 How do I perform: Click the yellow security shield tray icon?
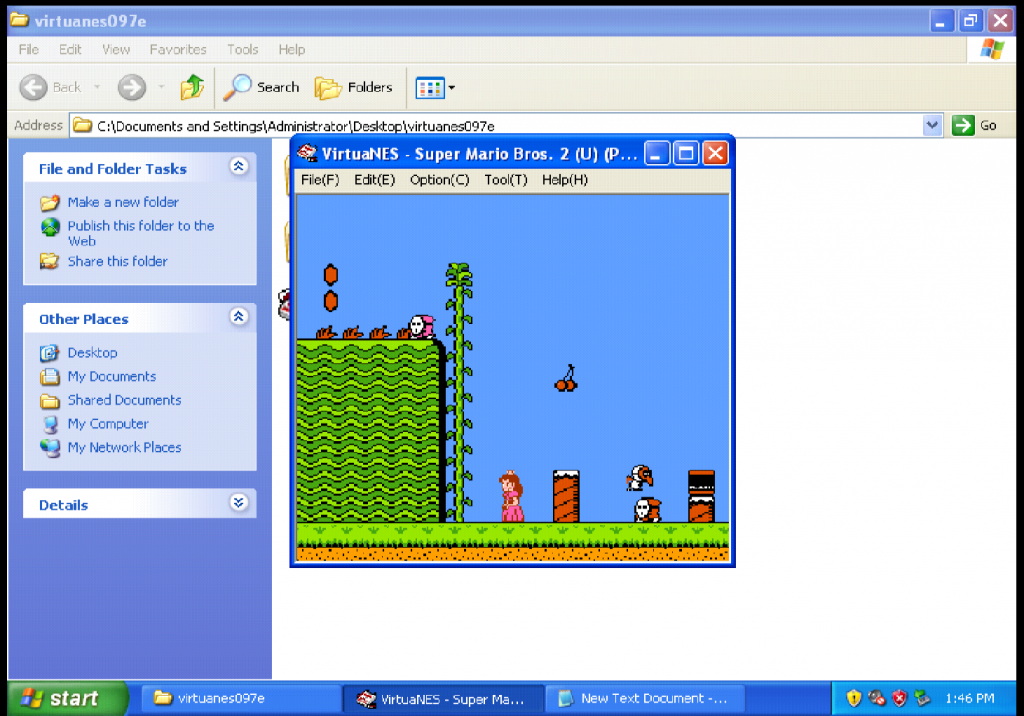coord(854,698)
